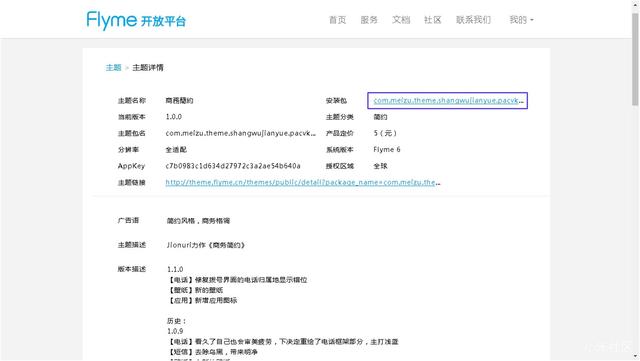Click the vertical scrollbar thumb
This screenshot has width=640, height=361.
635,59
